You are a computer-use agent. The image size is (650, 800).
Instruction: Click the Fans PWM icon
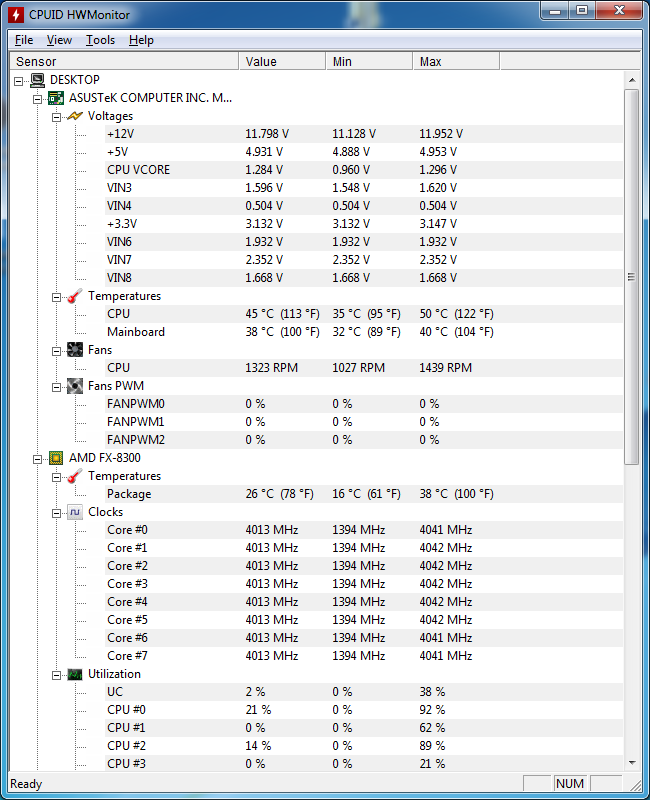(x=75, y=386)
